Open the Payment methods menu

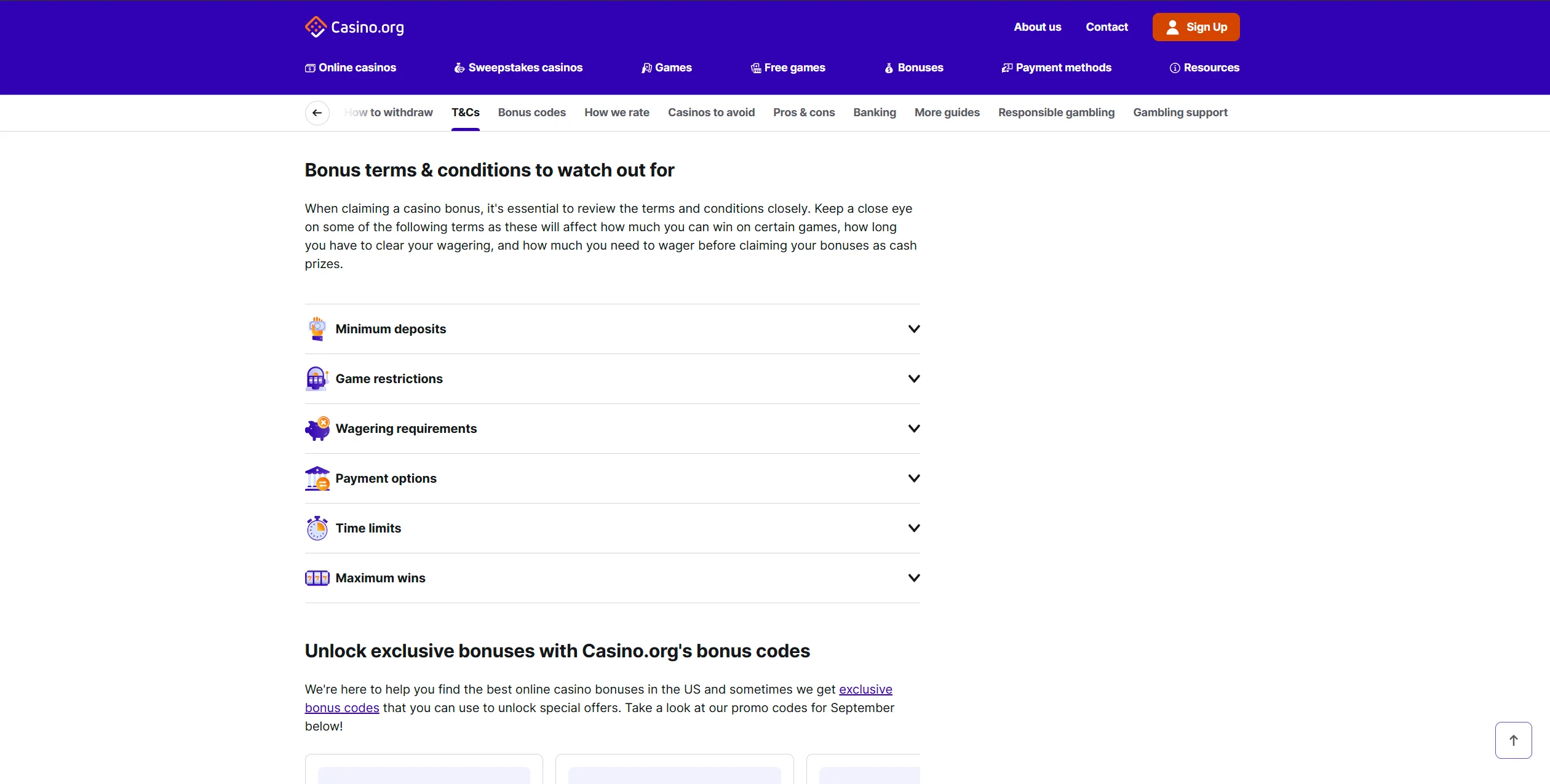[1057, 68]
